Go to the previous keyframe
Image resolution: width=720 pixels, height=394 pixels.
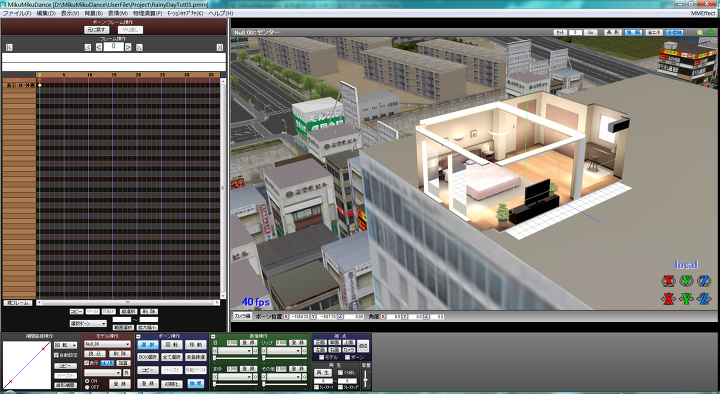coord(88,47)
